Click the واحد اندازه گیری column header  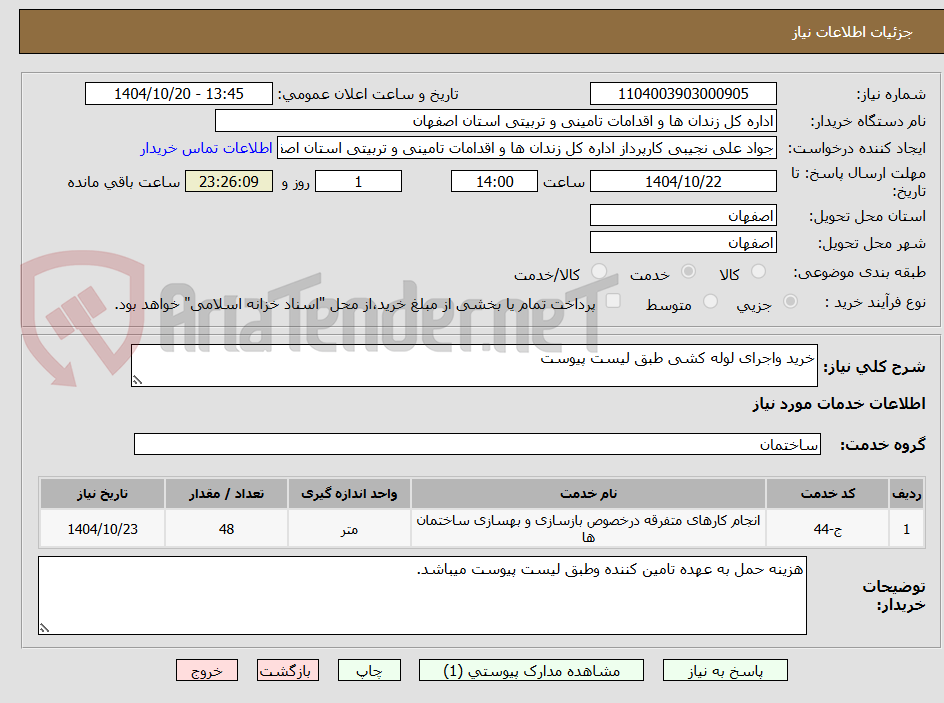[349, 494]
